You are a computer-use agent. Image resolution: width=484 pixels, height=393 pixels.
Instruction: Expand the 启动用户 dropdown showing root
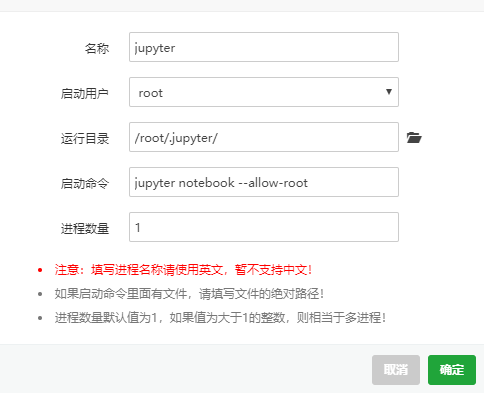point(264,92)
